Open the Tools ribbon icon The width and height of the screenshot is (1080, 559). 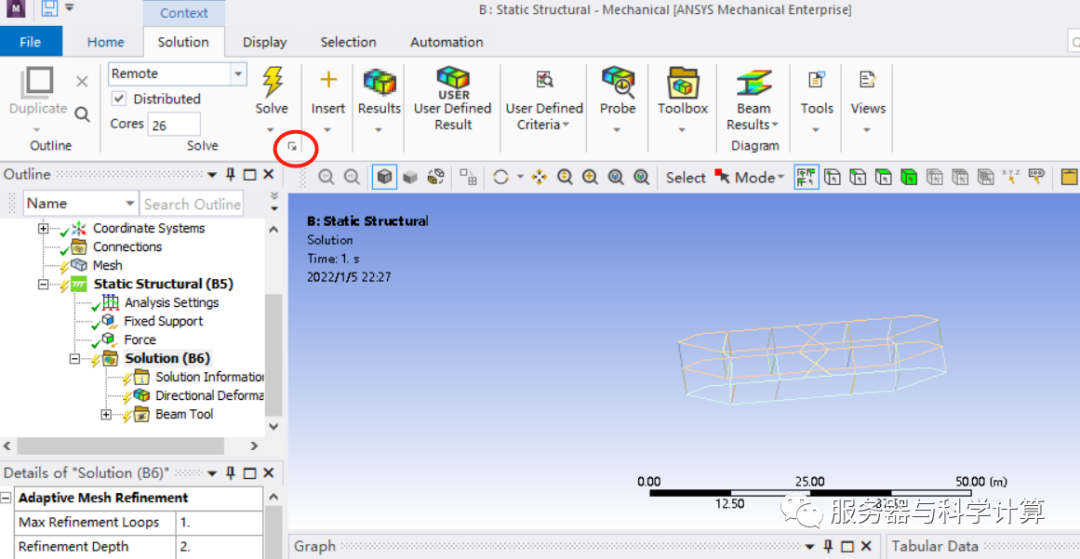[x=816, y=80]
